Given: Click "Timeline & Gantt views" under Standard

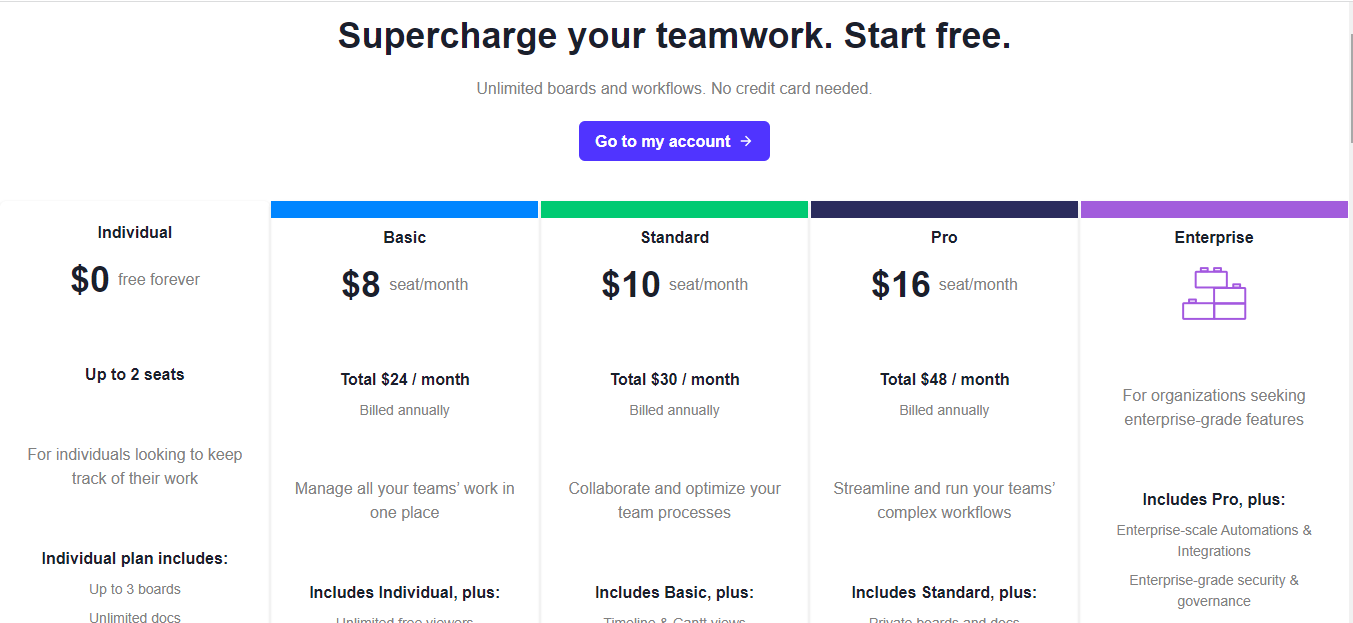Looking at the screenshot, I should 674,619.
